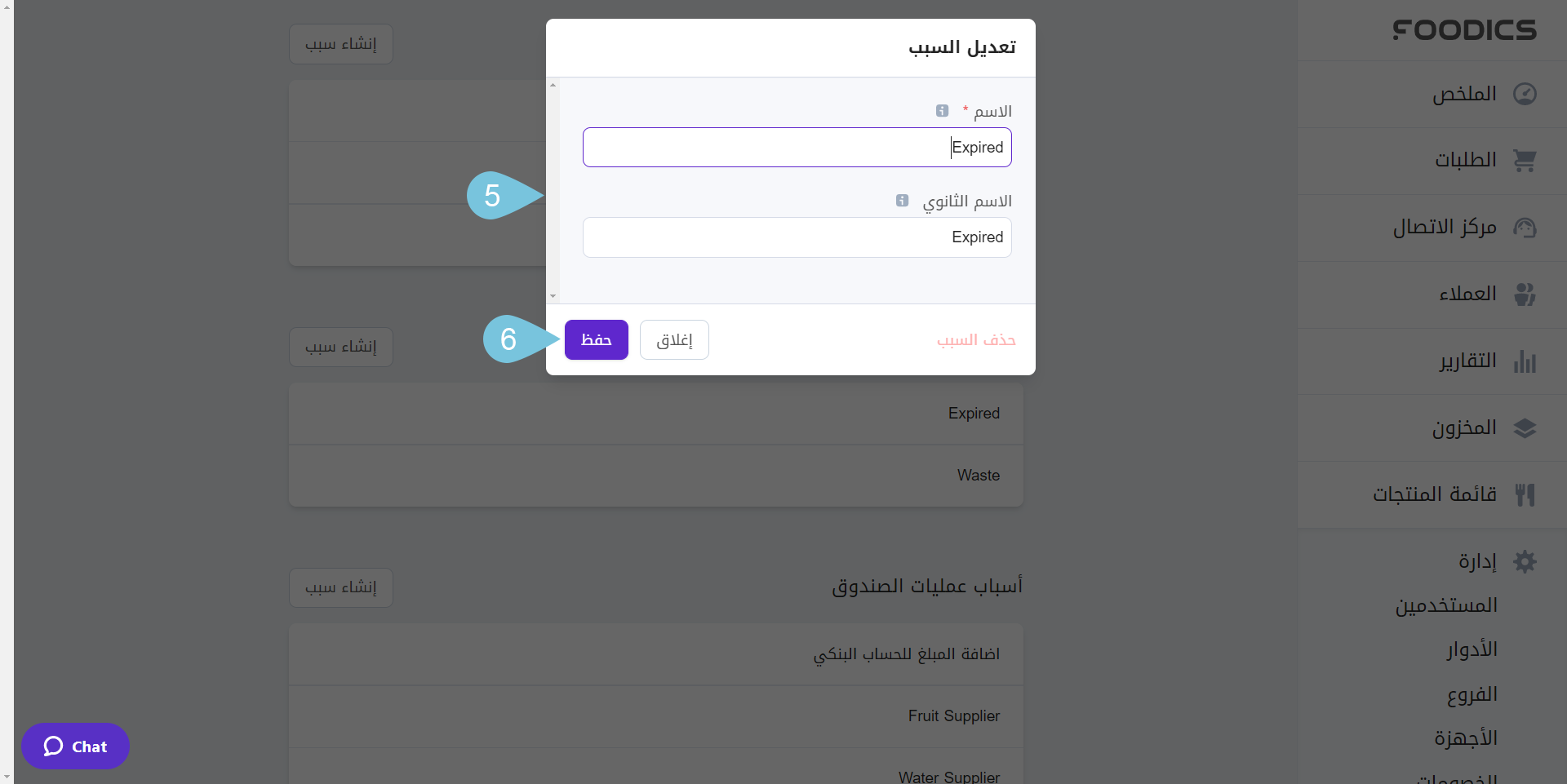Close the dialog with إغلاق button
Image resolution: width=1567 pixels, height=784 pixels.
674,339
